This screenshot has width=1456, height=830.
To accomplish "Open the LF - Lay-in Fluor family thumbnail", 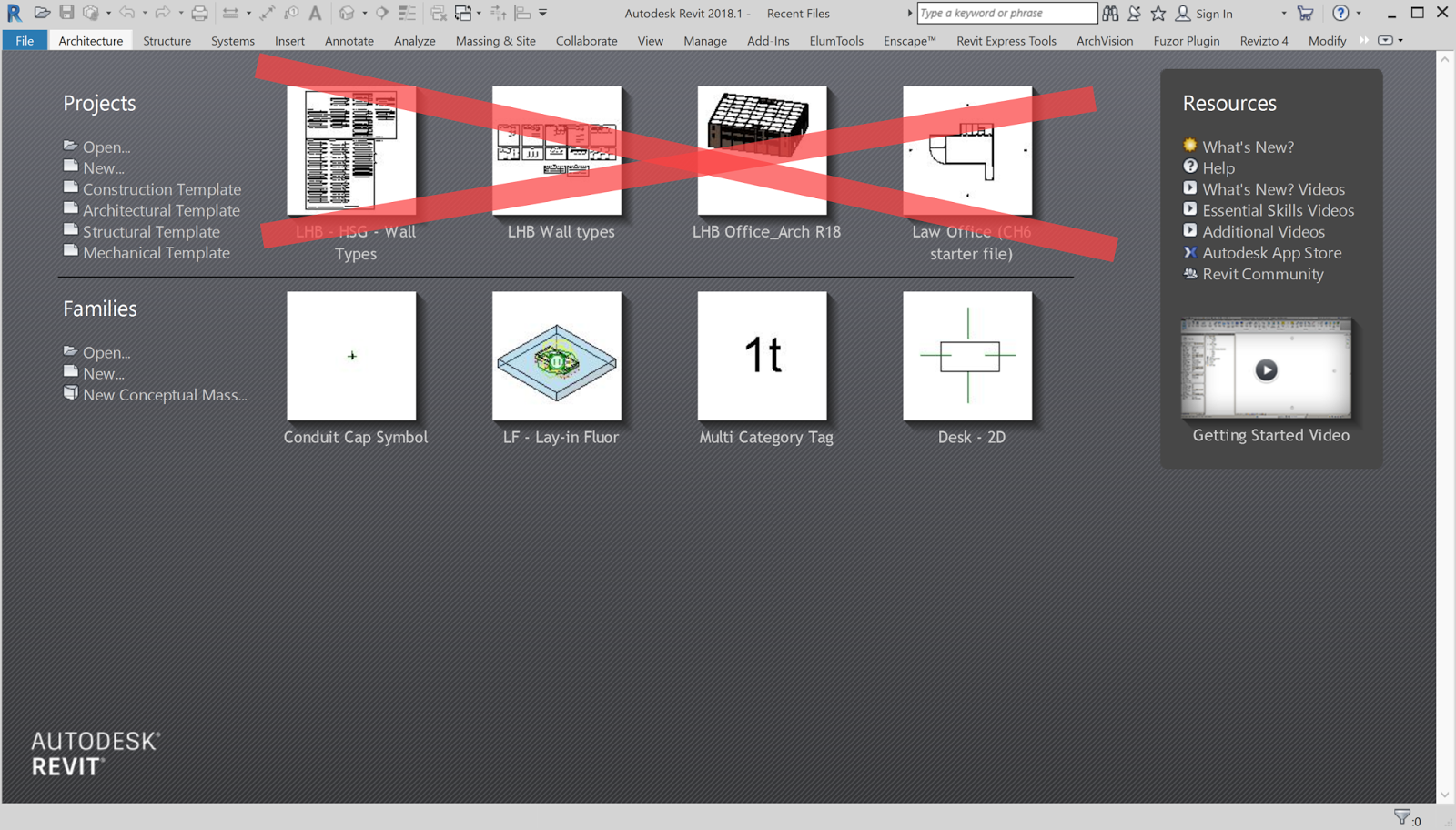I will coord(557,356).
